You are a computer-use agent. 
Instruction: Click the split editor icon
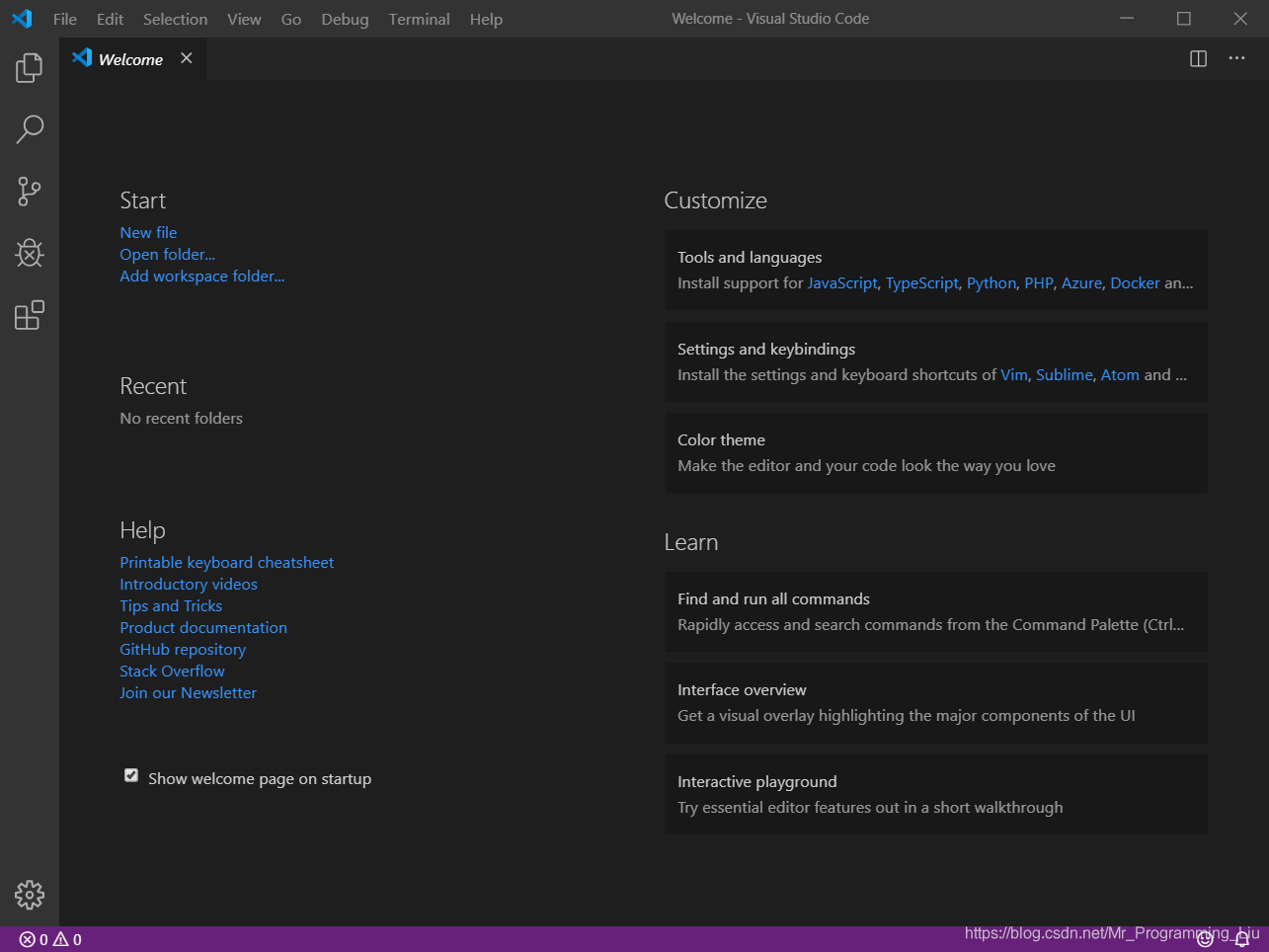1198,59
